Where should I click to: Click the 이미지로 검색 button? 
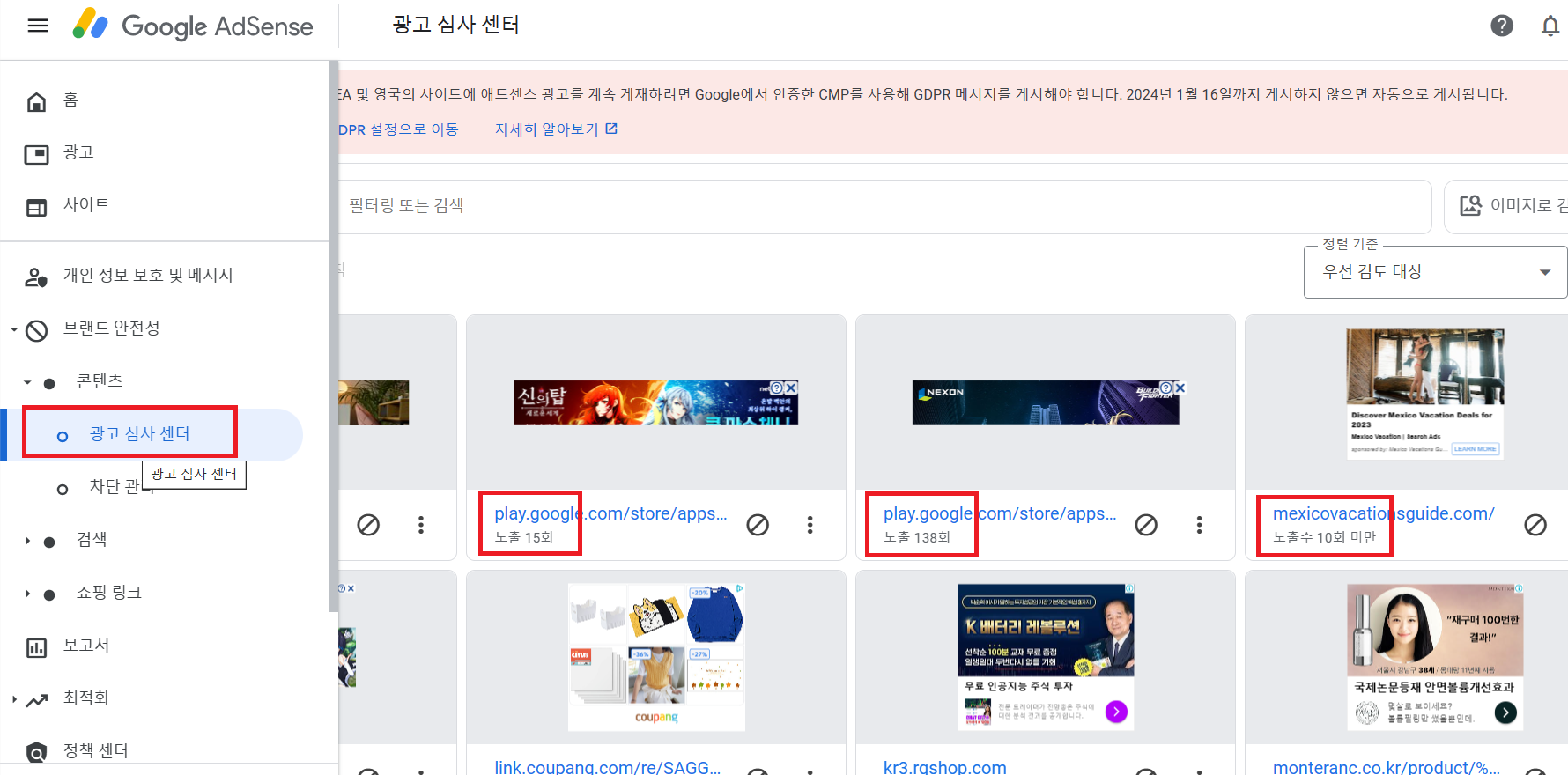[x=1508, y=206]
